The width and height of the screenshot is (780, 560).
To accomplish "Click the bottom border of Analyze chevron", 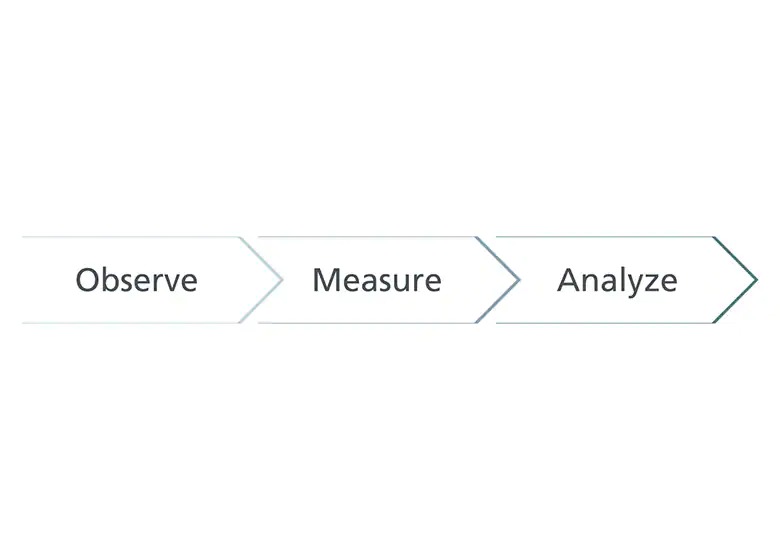I will coord(604,323).
